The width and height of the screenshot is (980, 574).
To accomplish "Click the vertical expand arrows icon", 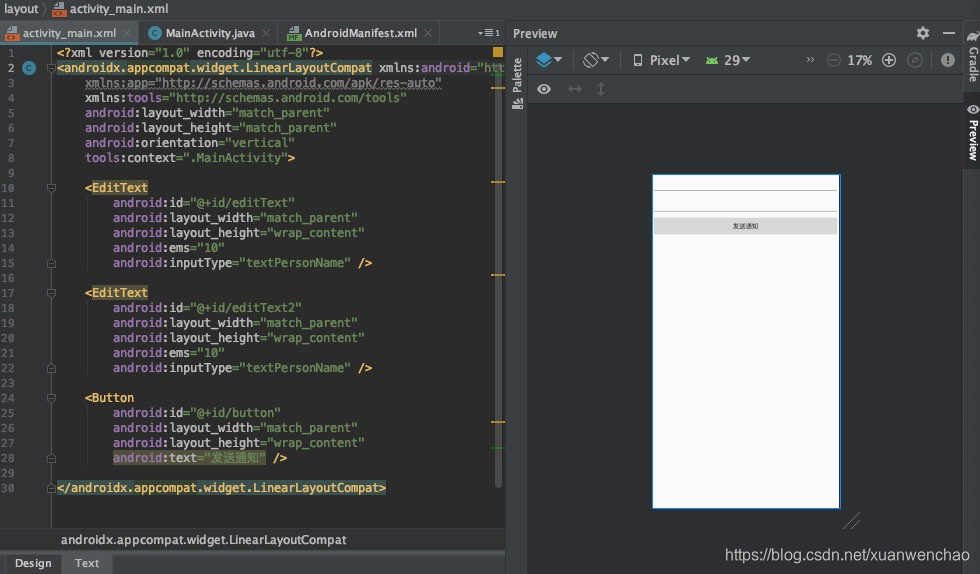I will point(601,89).
